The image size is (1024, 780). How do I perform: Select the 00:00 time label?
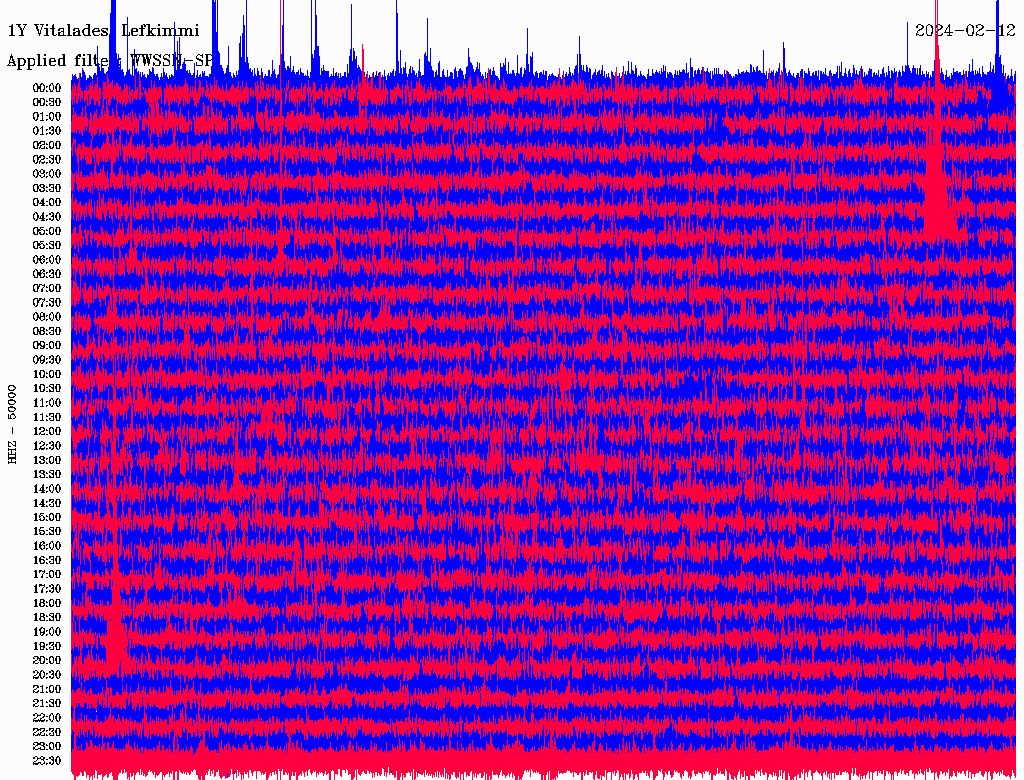click(x=47, y=88)
